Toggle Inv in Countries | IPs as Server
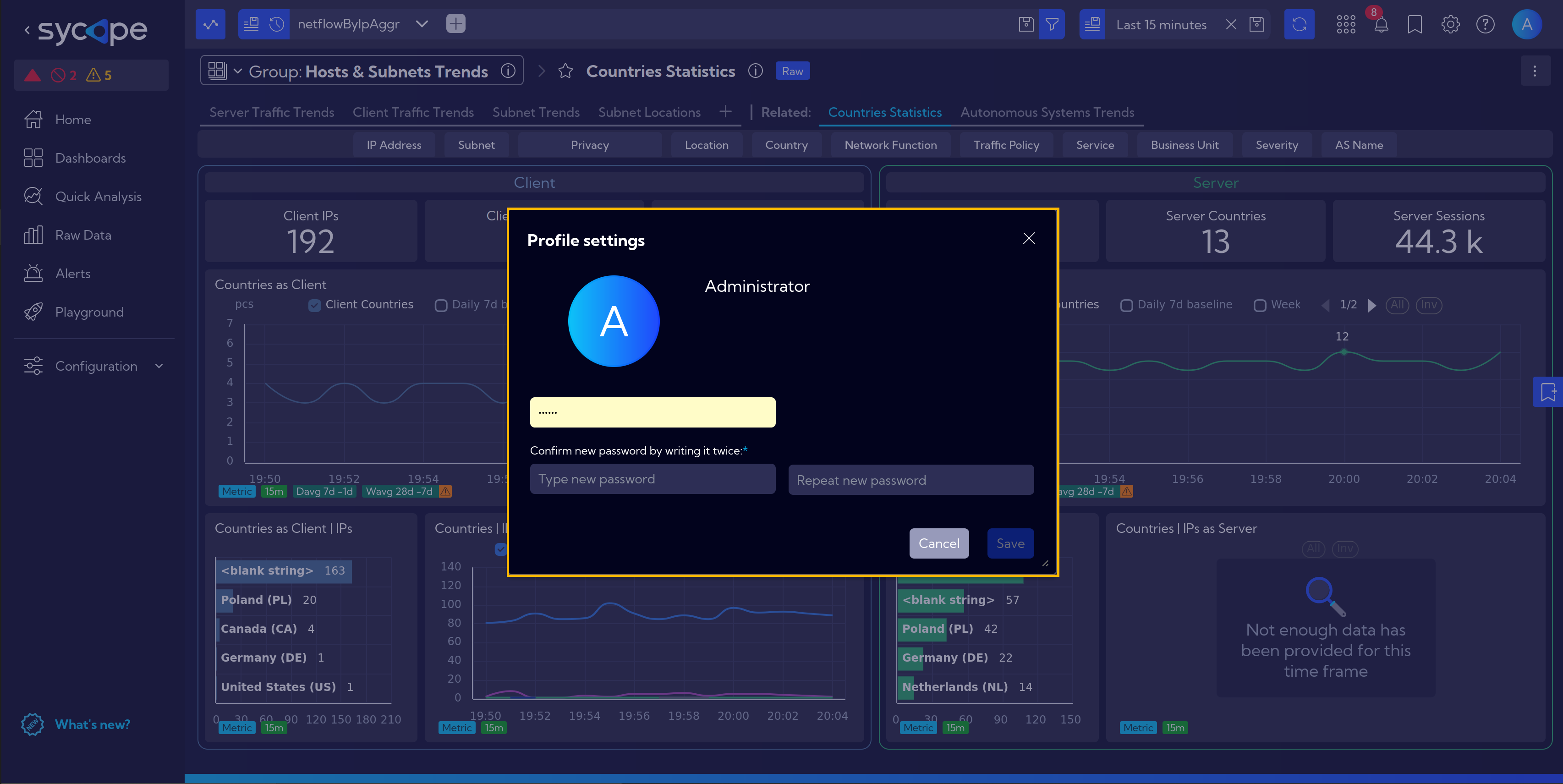The image size is (1563, 784). (x=1344, y=548)
